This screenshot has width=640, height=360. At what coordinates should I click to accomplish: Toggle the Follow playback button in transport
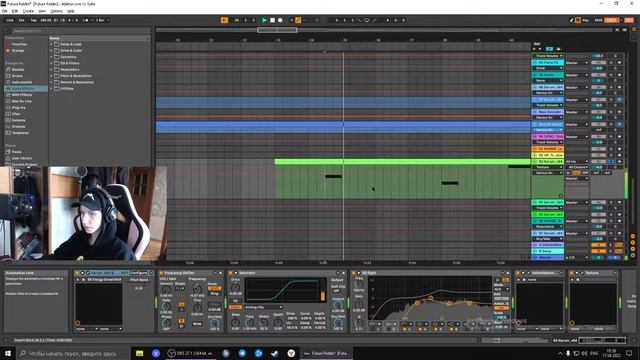pyautogui.click(x=224, y=20)
